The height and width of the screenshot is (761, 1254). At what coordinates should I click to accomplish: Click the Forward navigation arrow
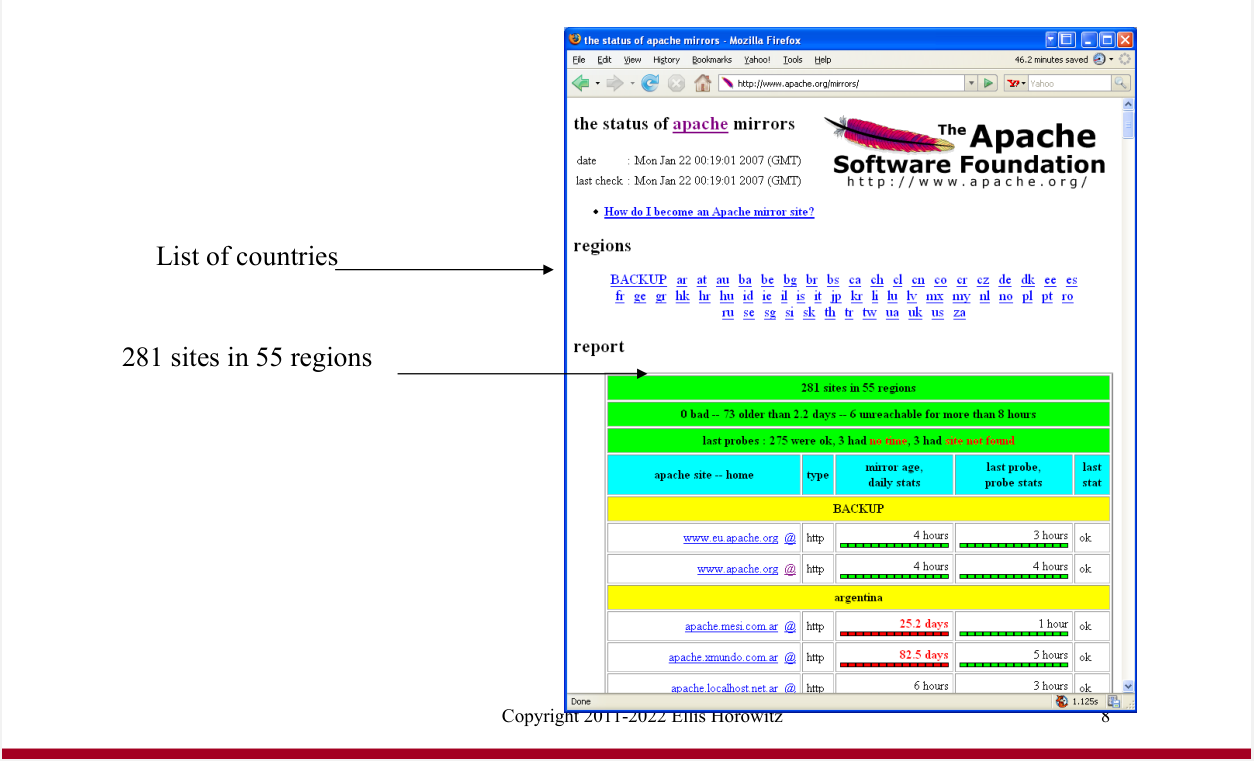pos(614,83)
